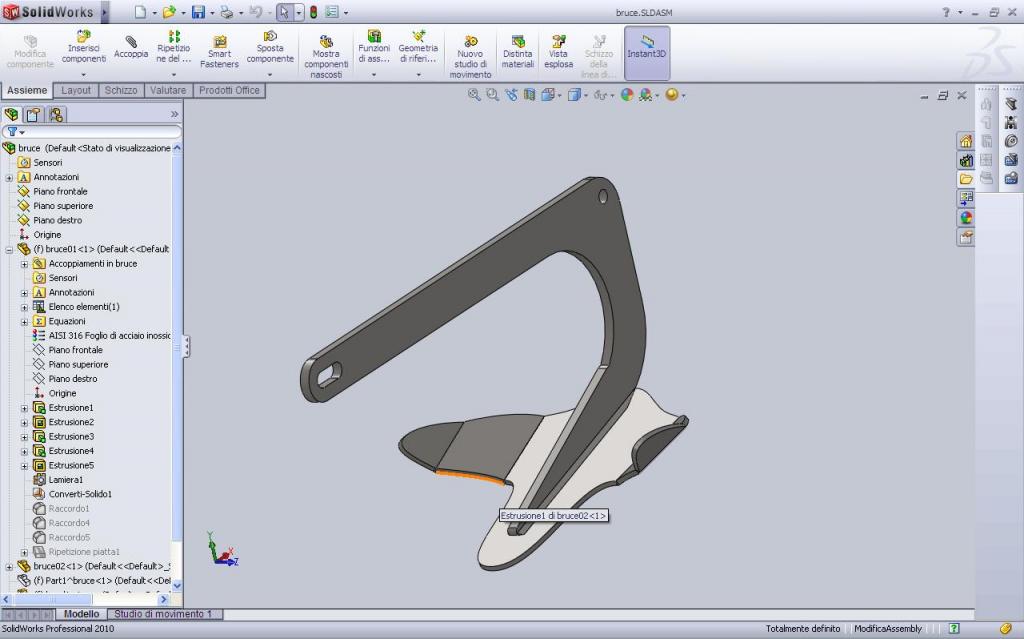The image size is (1024, 639).
Task: Open the File Explorer folder icon
Action: 966,179
